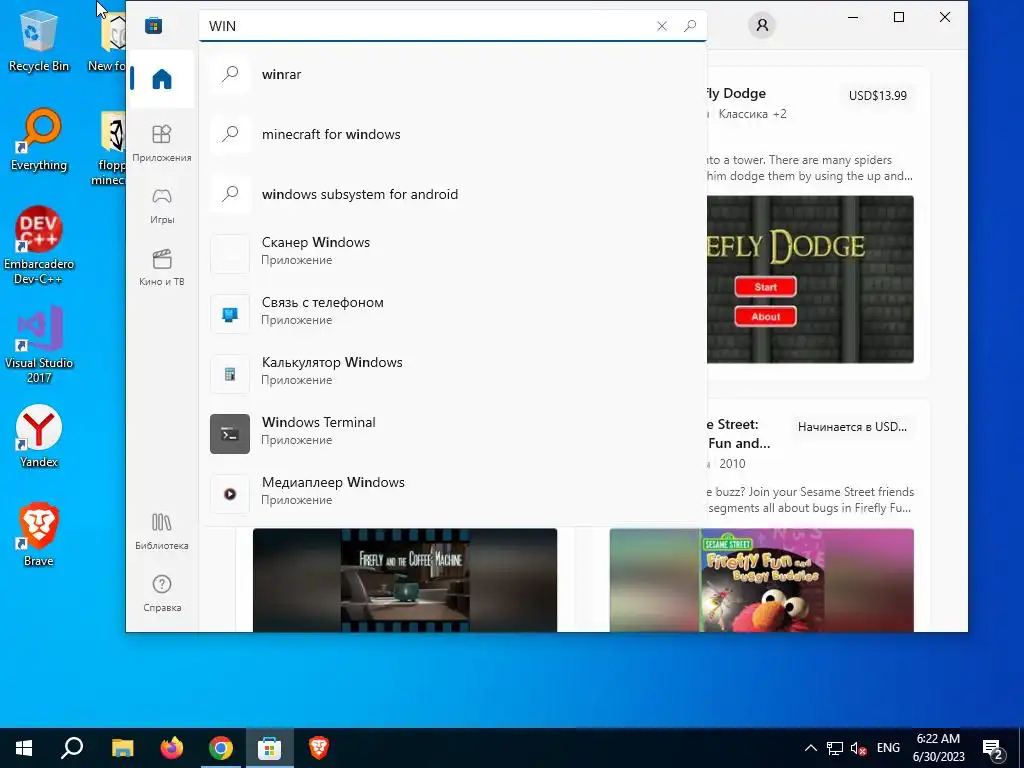Click the Связь с телефоном icon
Image resolution: width=1024 pixels, height=768 pixels.
point(230,314)
